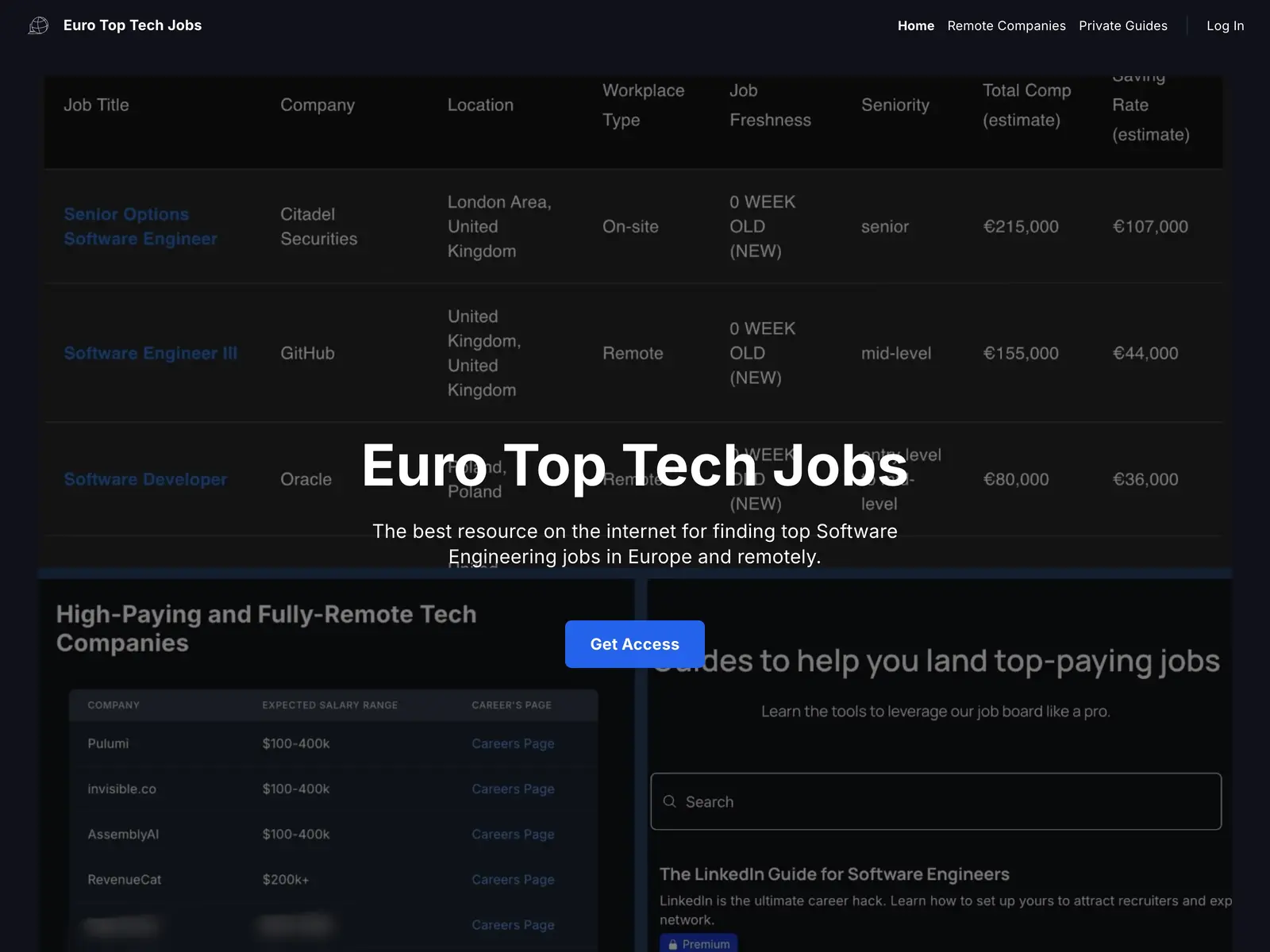The image size is (1270, 952).
Task: Click the Job Title column header
Action: tap(96, 105)
